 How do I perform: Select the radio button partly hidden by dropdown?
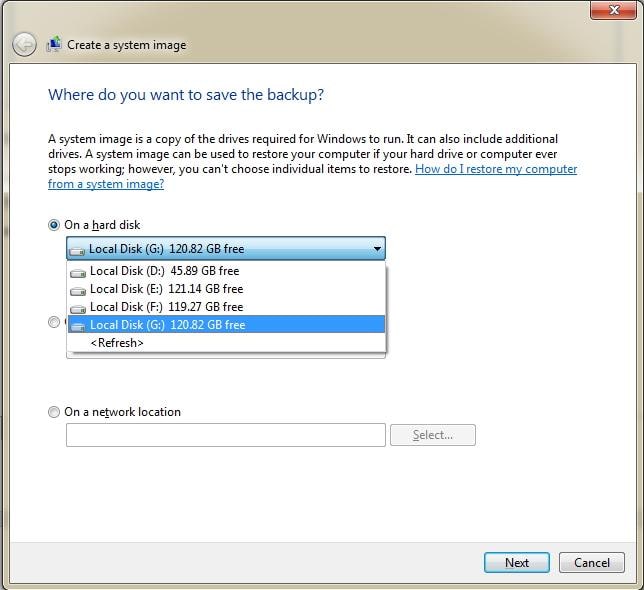pyautogui.click(x=54, y=322)
